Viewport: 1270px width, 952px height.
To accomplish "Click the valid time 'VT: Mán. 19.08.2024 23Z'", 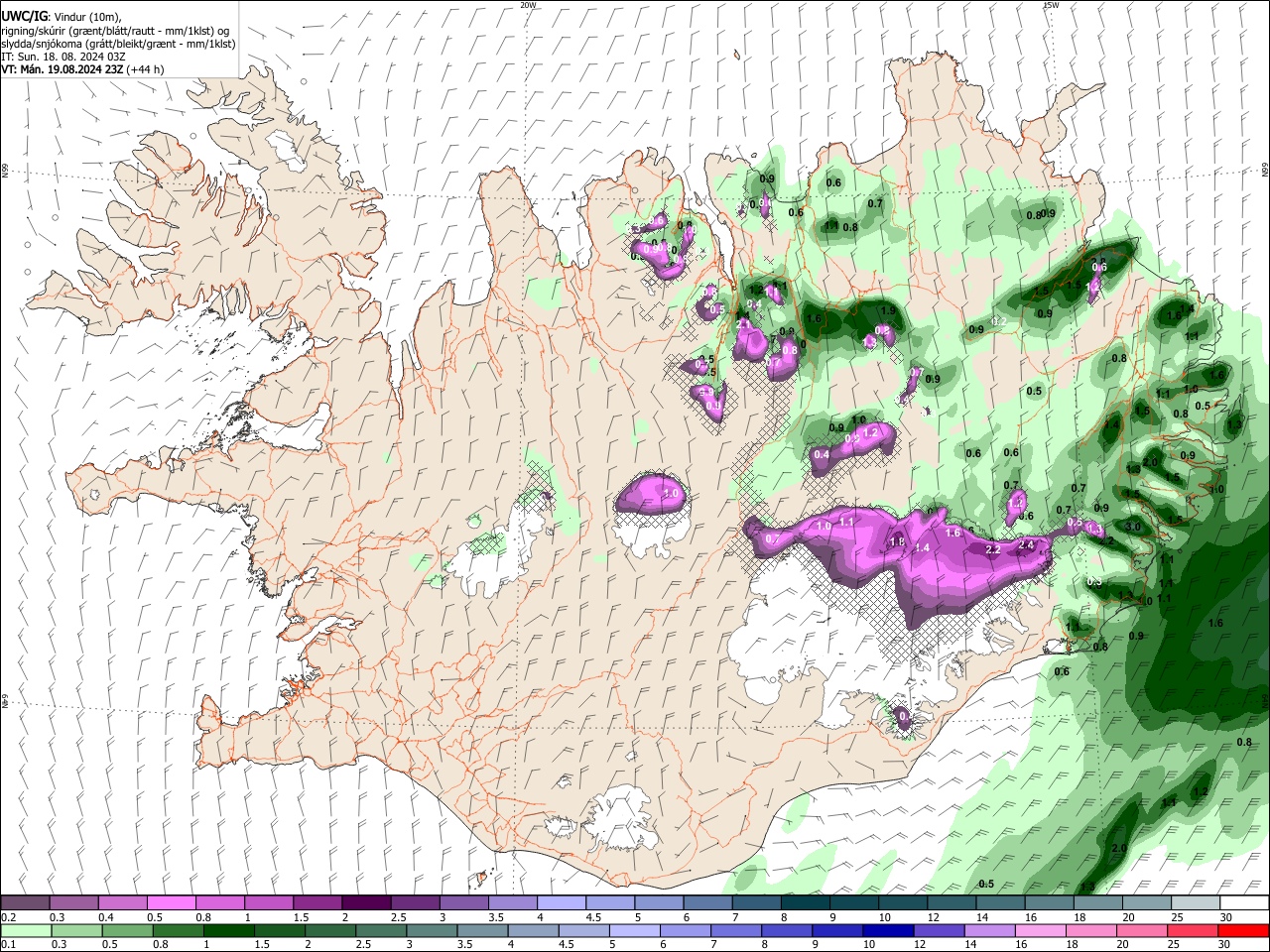I will (62, 69).
